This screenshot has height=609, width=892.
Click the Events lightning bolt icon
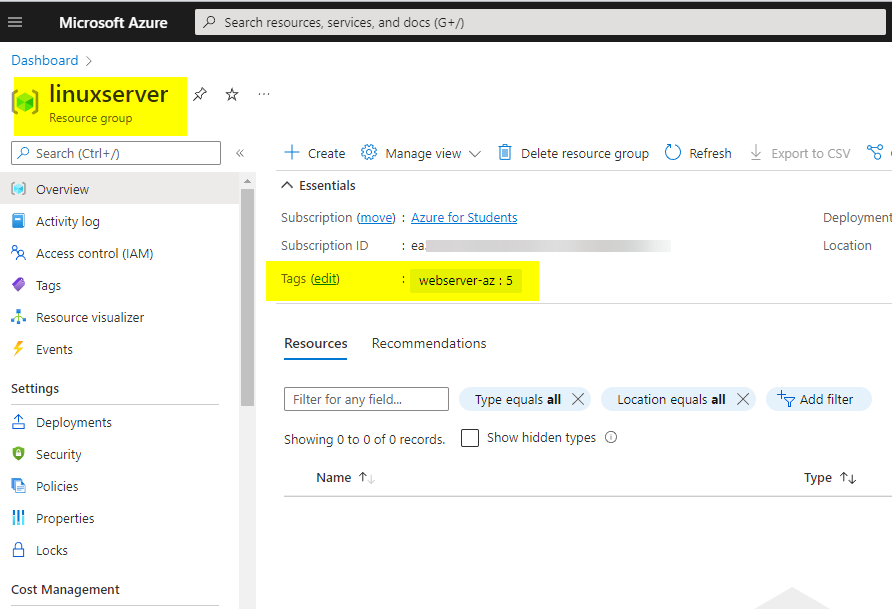point(18,349)
